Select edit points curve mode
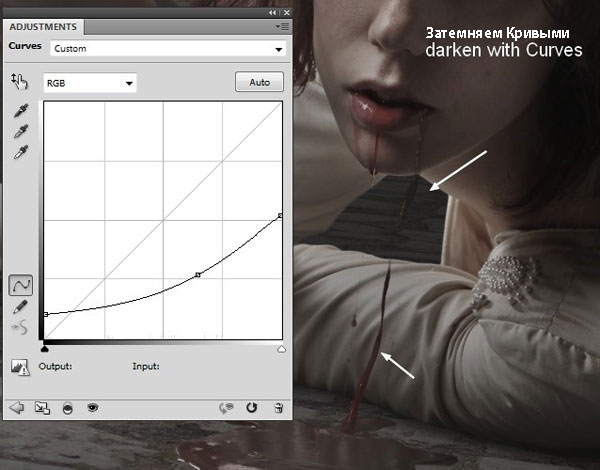Image resolution: width=600 pixels, height=470 pixels. coord(21,285)
